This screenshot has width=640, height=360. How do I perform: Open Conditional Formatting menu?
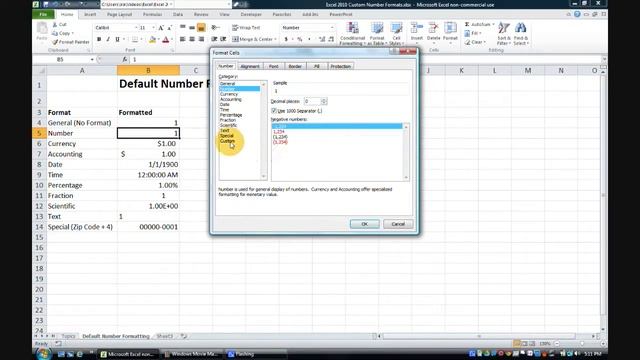click(353, 33)
